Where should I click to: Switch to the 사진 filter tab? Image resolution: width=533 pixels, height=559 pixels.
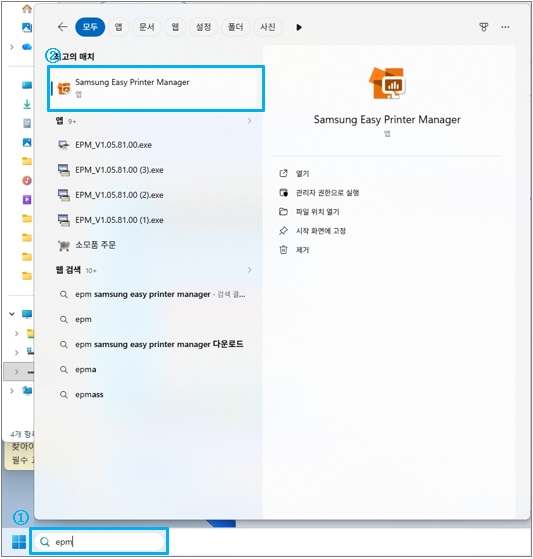[268, 27]
